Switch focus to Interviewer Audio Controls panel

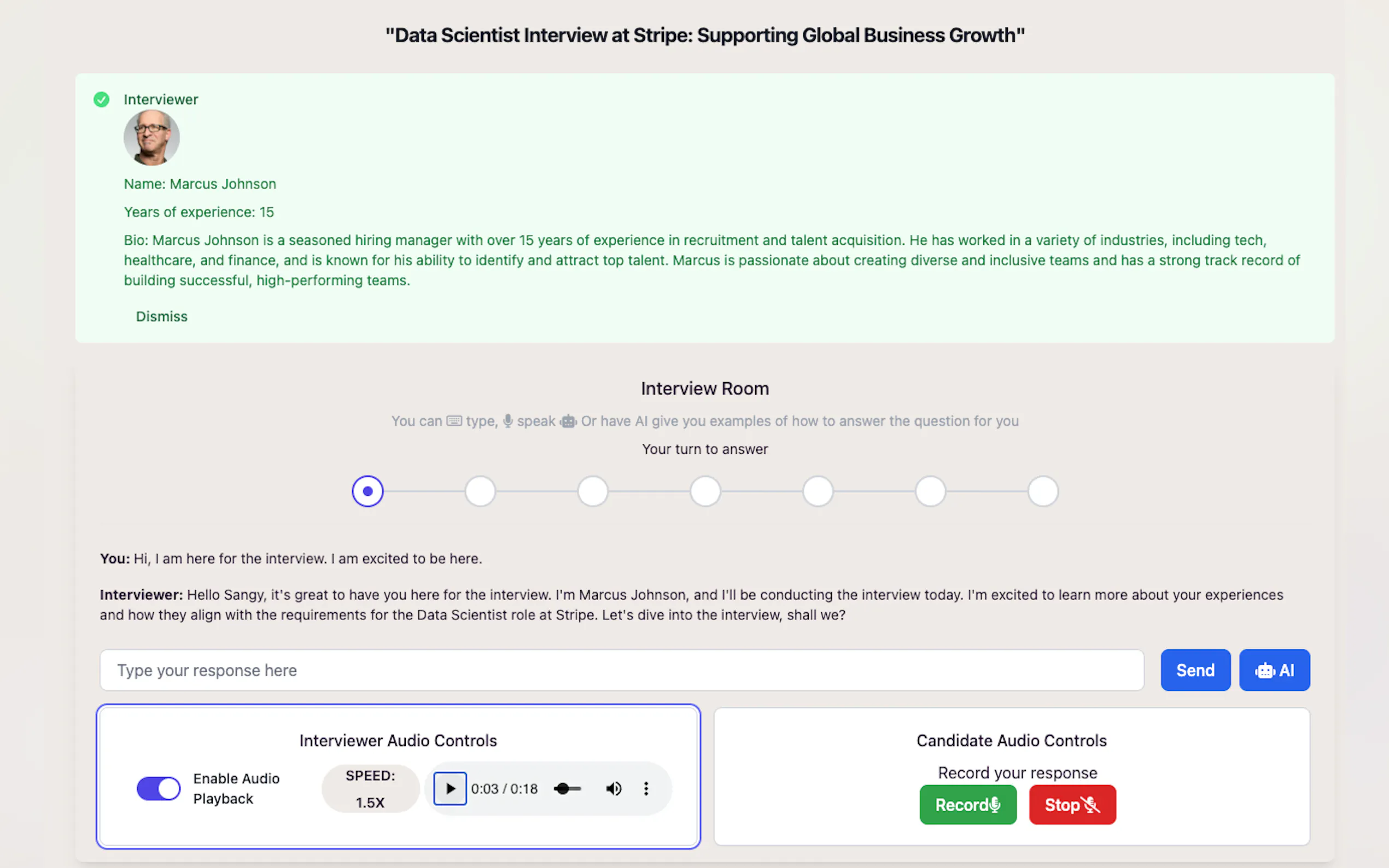pyautogui.click(x=398, y=741)
